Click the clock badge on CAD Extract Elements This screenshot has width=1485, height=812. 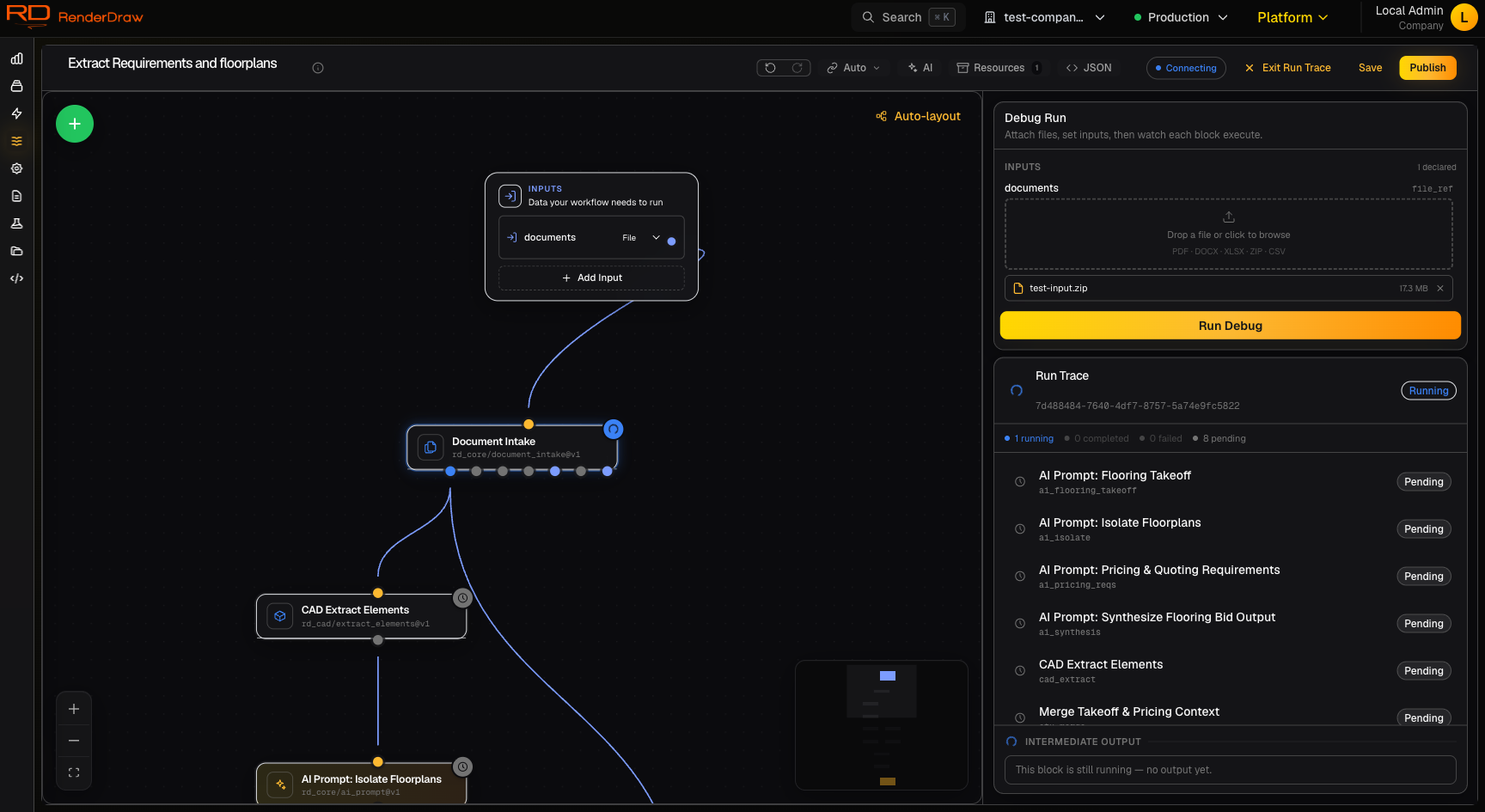coord(462,598)
